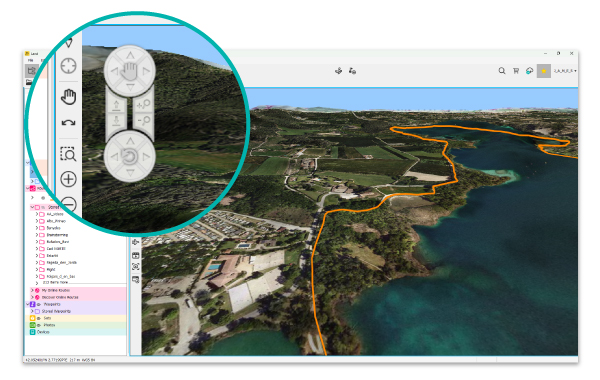Expand the Discover Online Routes node
This screenshot has width=600, height=380.
click(x=32, y=297)
